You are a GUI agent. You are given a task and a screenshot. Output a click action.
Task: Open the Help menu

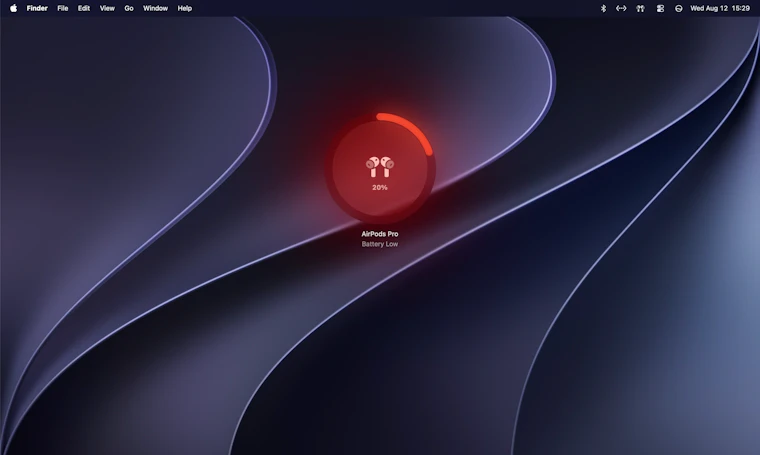(x=185, y=8)
